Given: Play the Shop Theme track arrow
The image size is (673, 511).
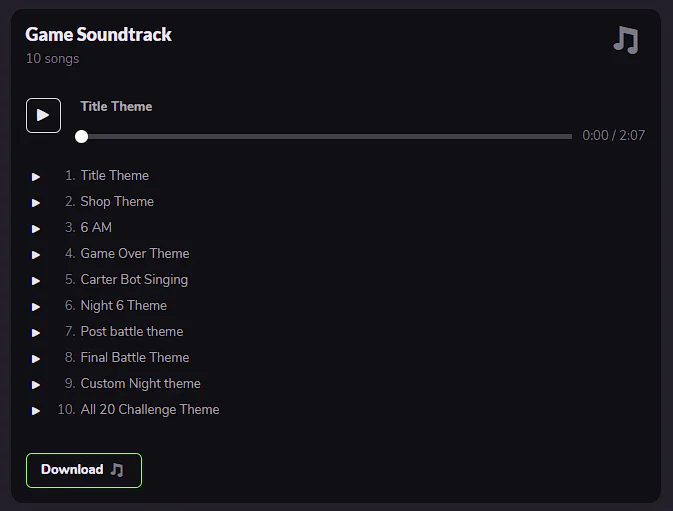Looking at the screenshot, I should 36,203.
